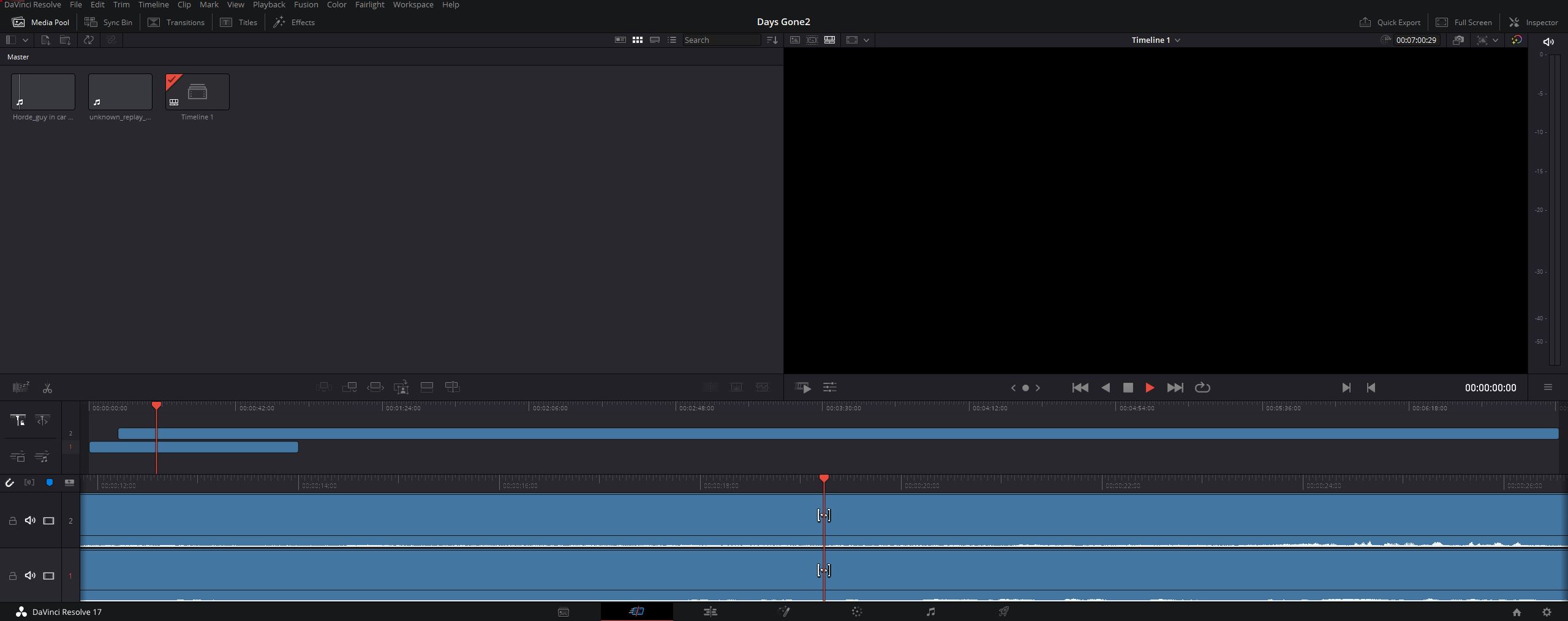Mute audio track 1
The image size is (1568, 621).
[x=30, y=576]
